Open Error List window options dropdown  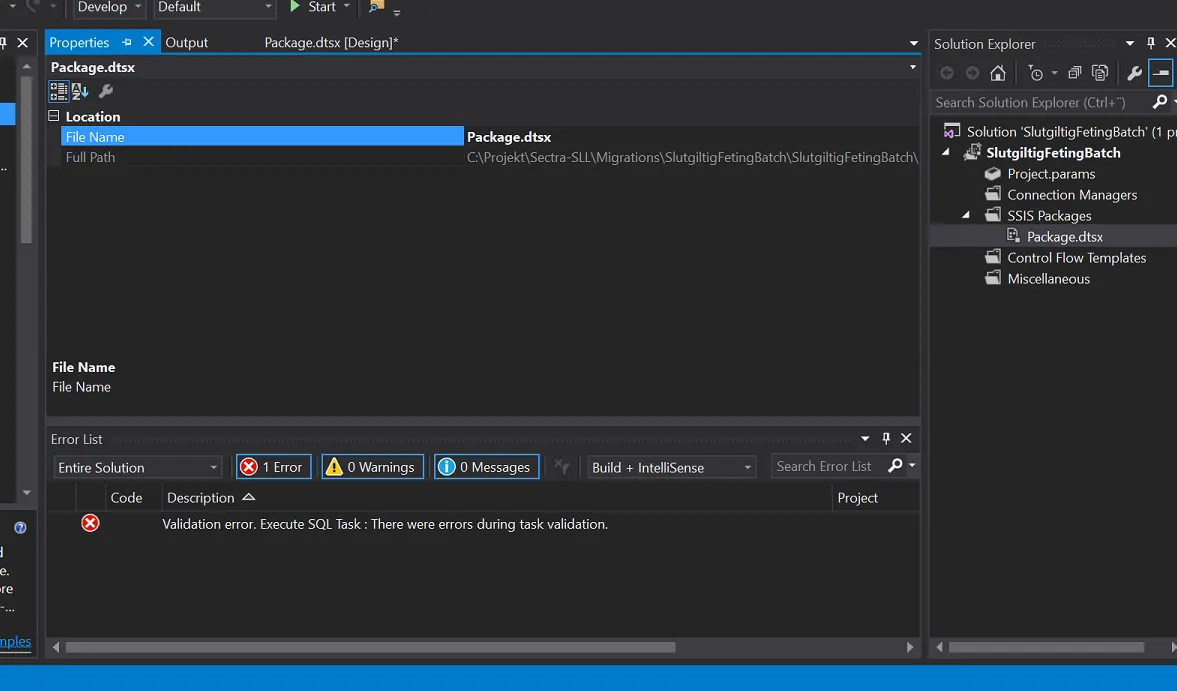pyautogui.click(x=865, y=438)
